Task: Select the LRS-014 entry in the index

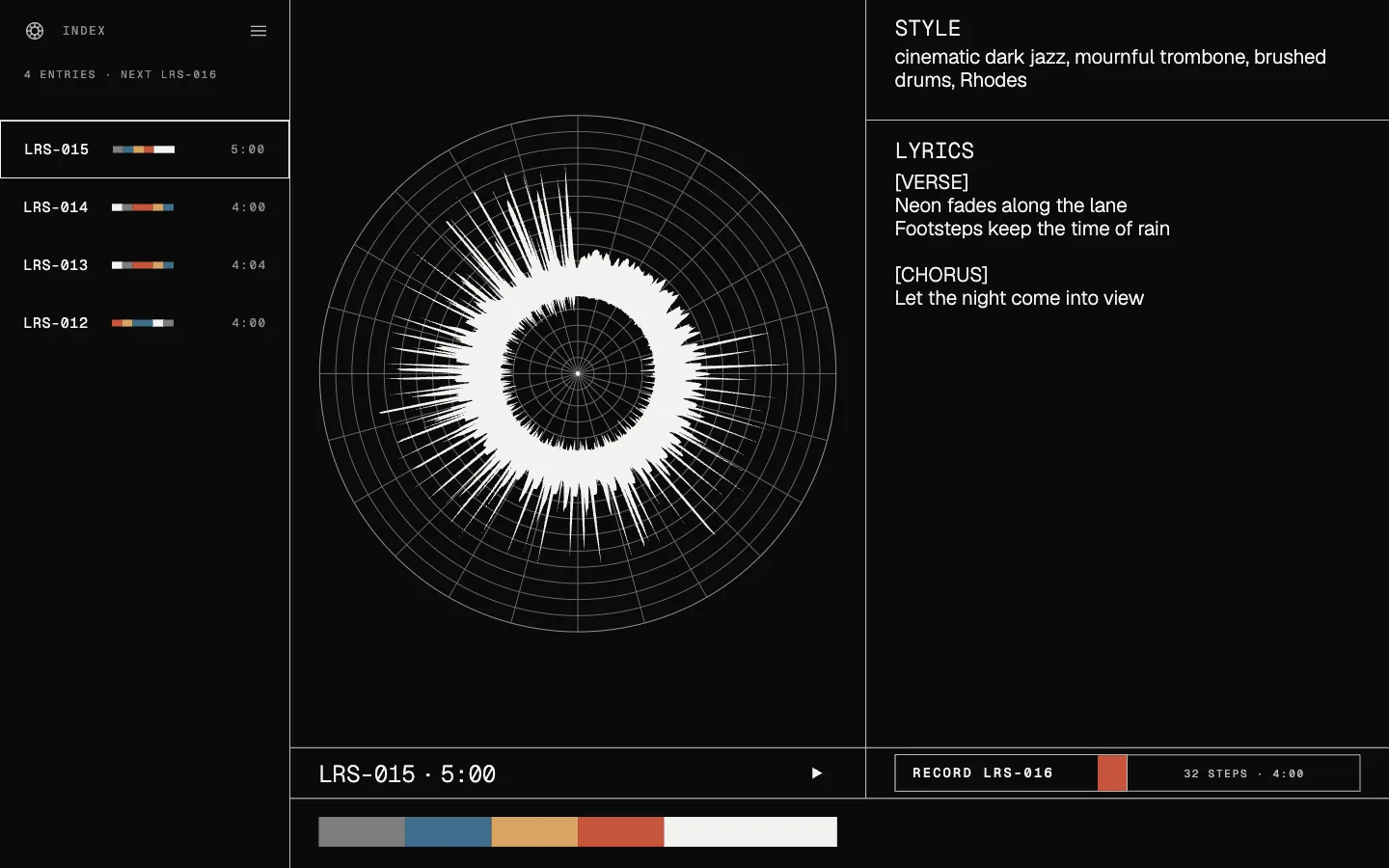Action: point(145,207)
